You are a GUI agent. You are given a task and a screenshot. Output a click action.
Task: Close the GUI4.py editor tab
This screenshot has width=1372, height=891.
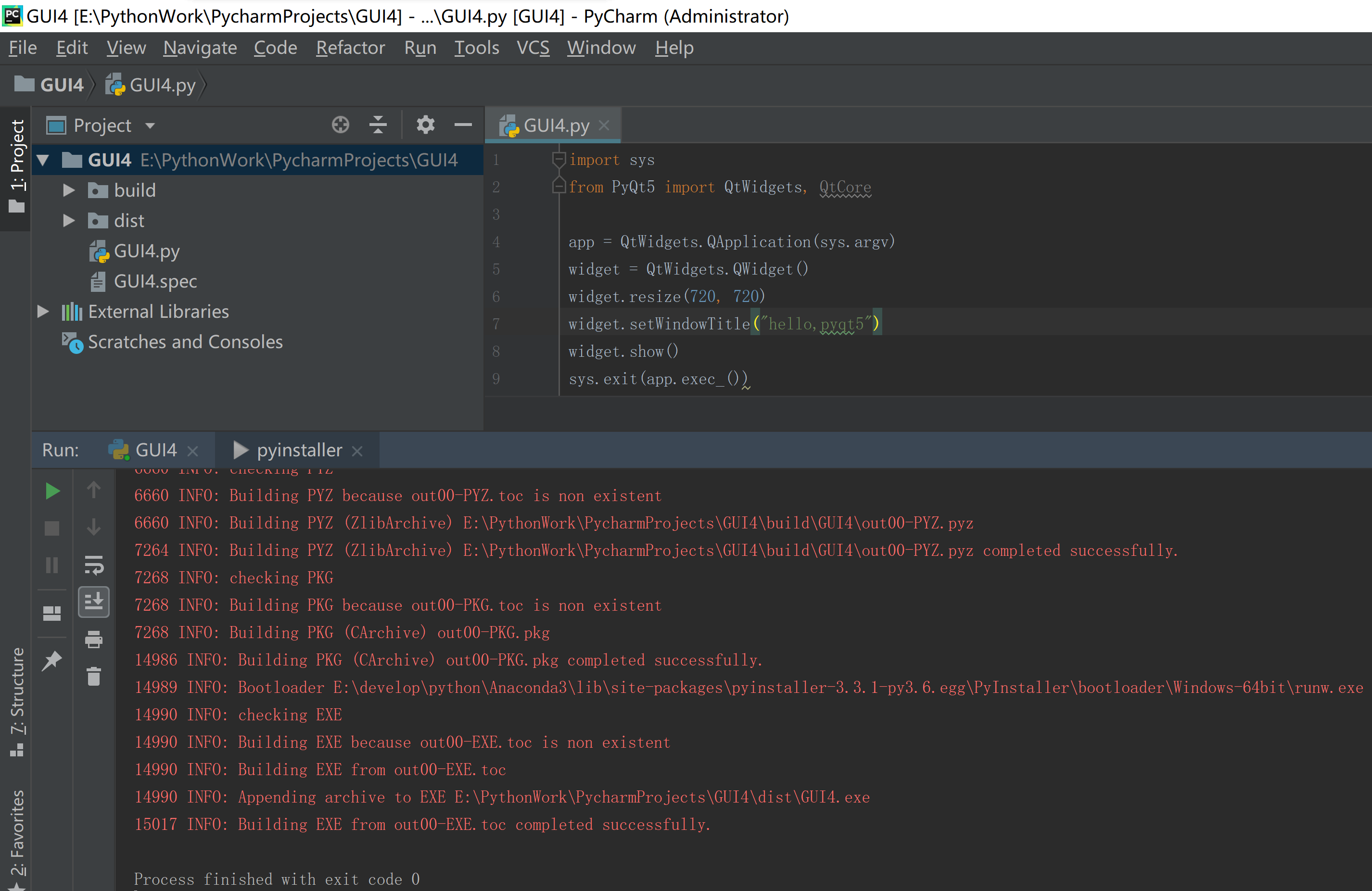604,125
